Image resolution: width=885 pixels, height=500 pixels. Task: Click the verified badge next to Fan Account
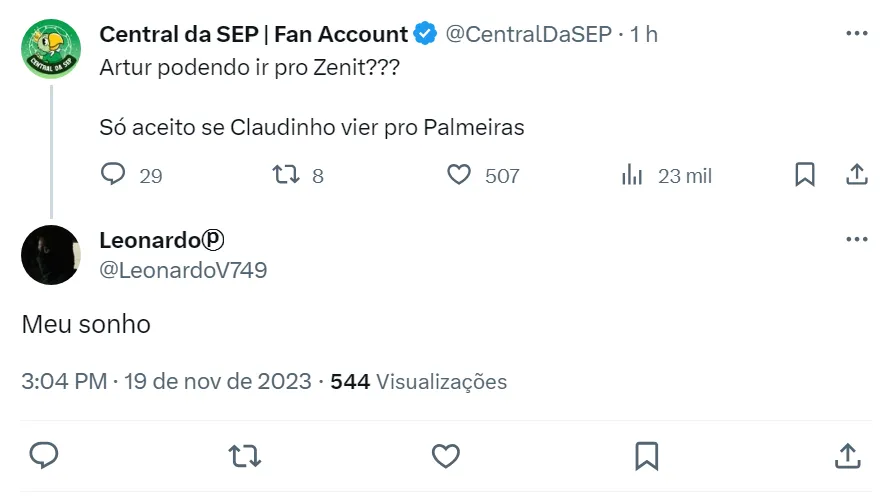point(426,34)
